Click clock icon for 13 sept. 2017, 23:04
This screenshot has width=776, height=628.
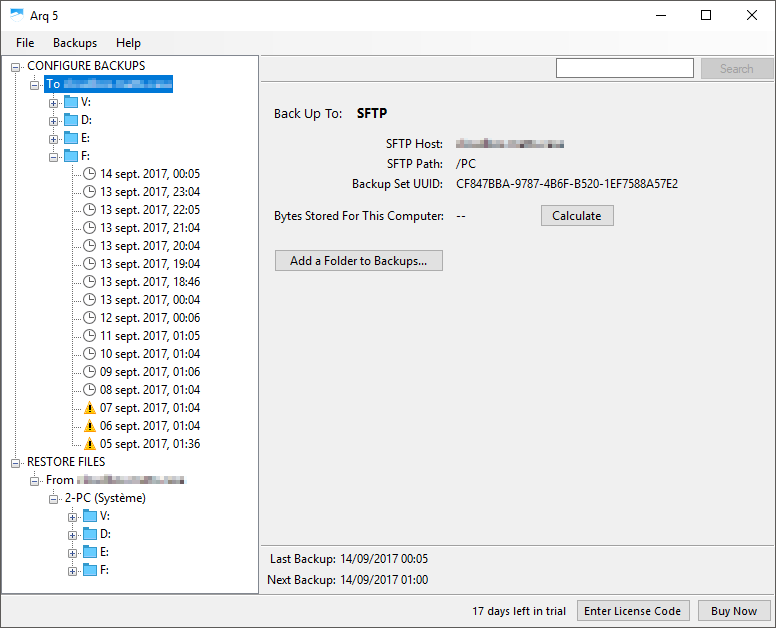click(89, 192)
